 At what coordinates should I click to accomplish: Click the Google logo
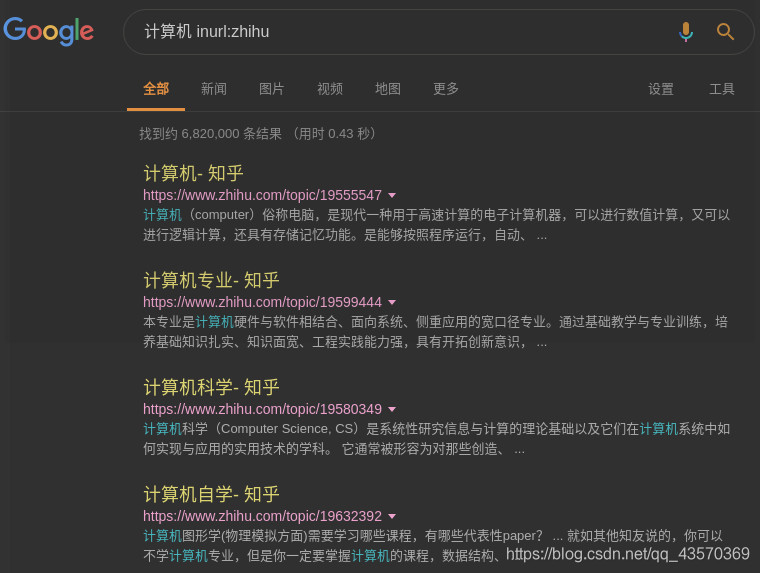point(48,31)
